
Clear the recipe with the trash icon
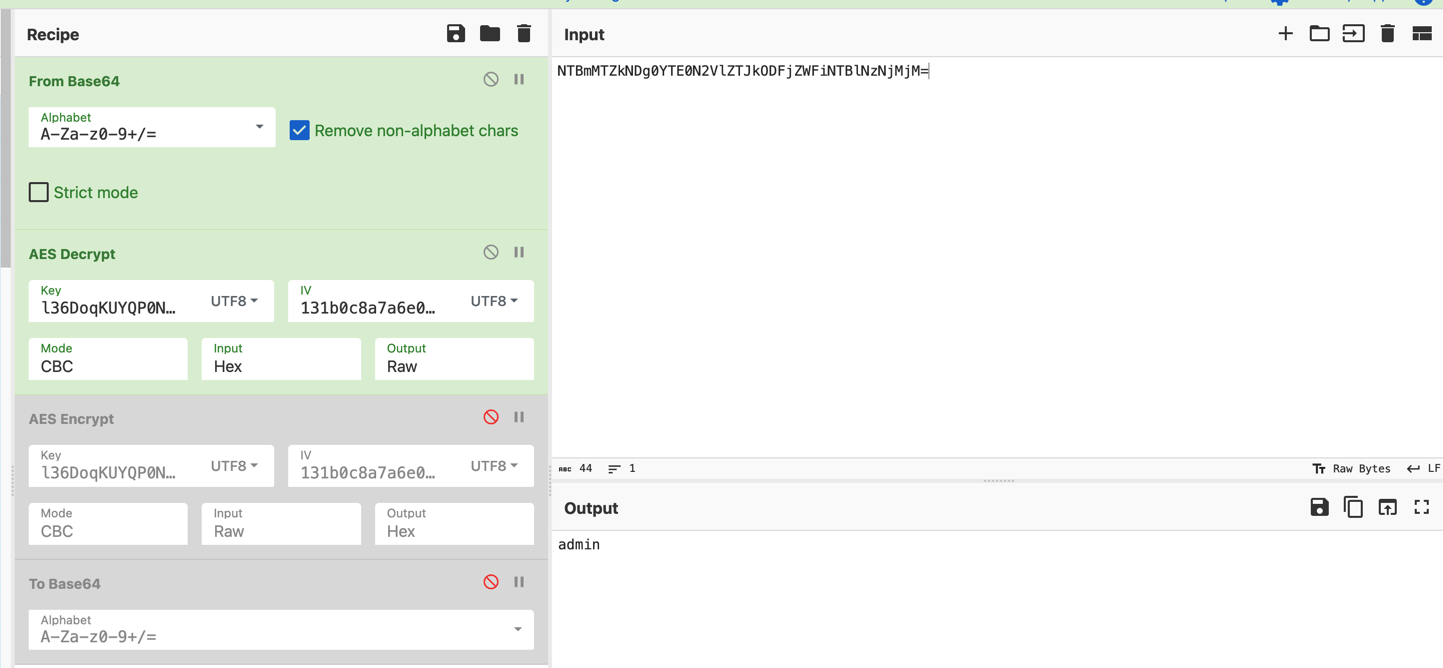tap(524, 34)
